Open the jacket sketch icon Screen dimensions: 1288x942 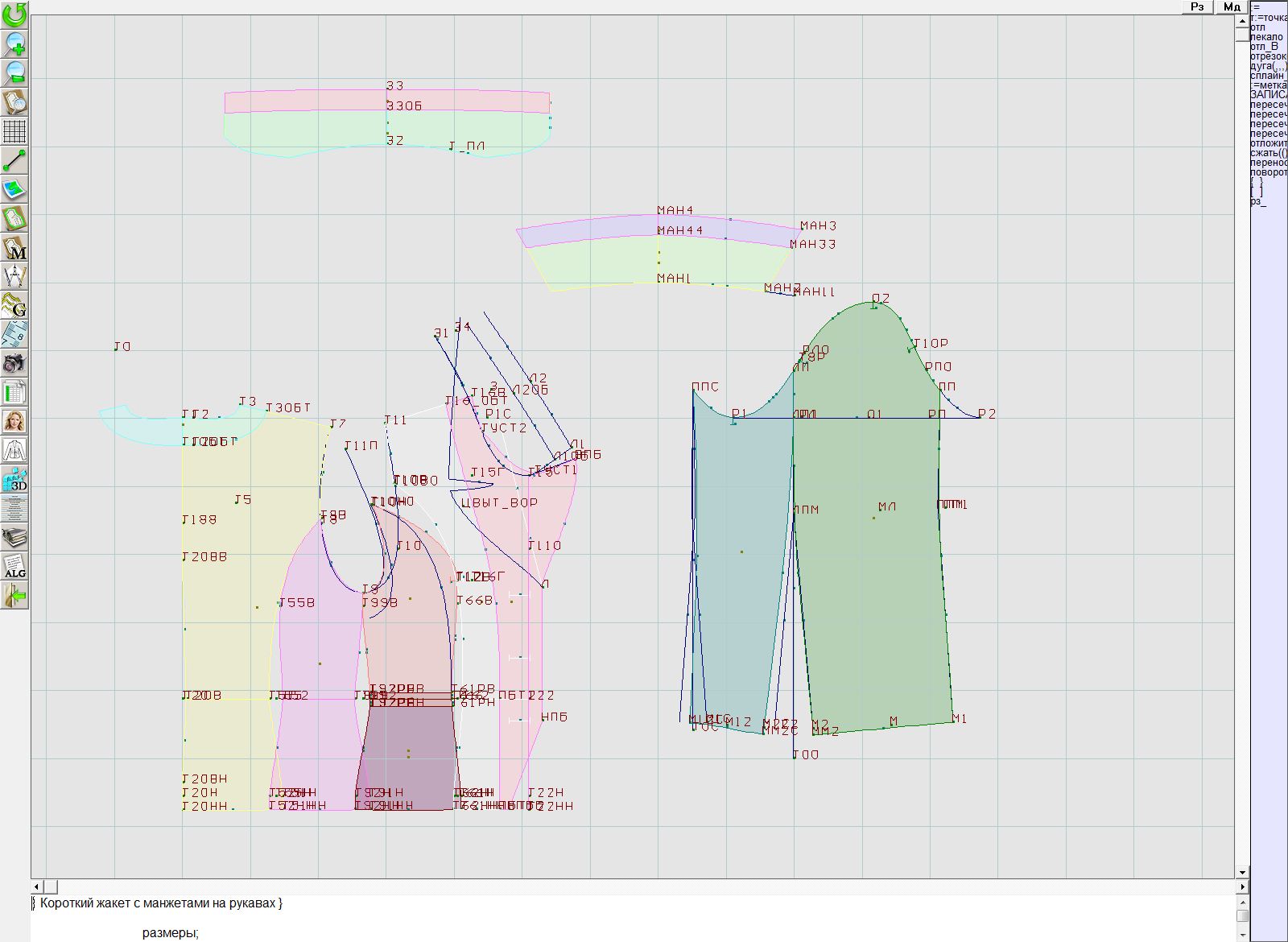click(x=14, y=450)
